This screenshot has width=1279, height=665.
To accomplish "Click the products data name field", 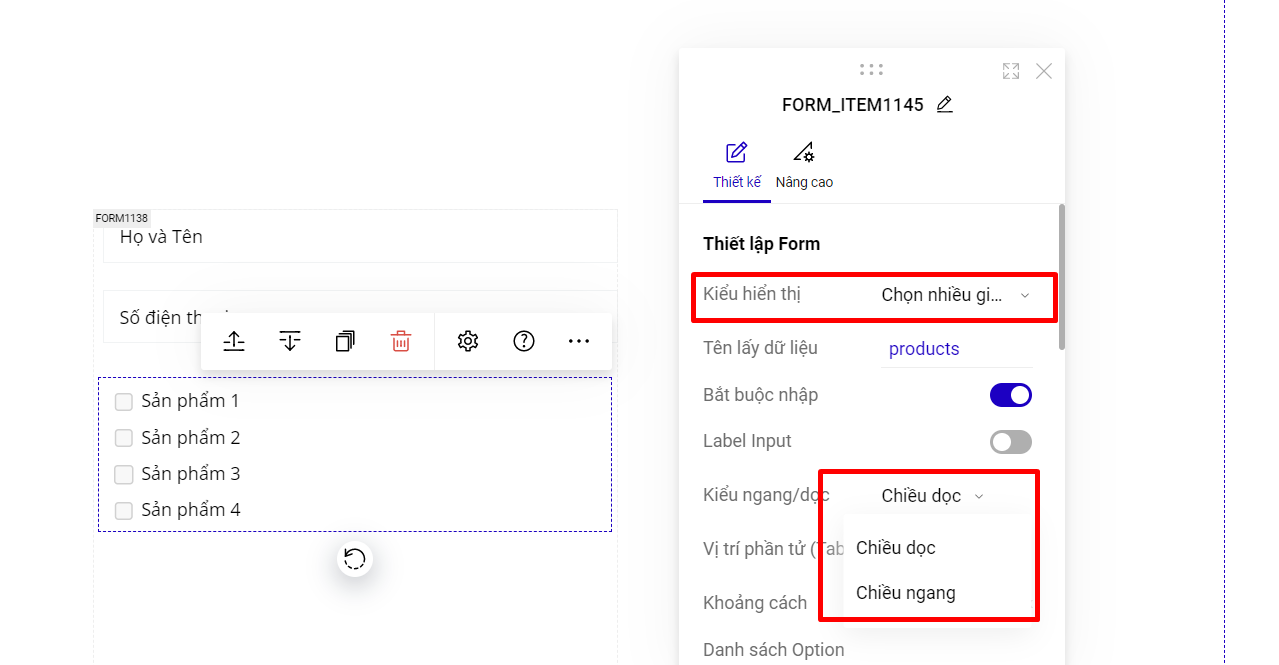I will click(x=955, y=349).
